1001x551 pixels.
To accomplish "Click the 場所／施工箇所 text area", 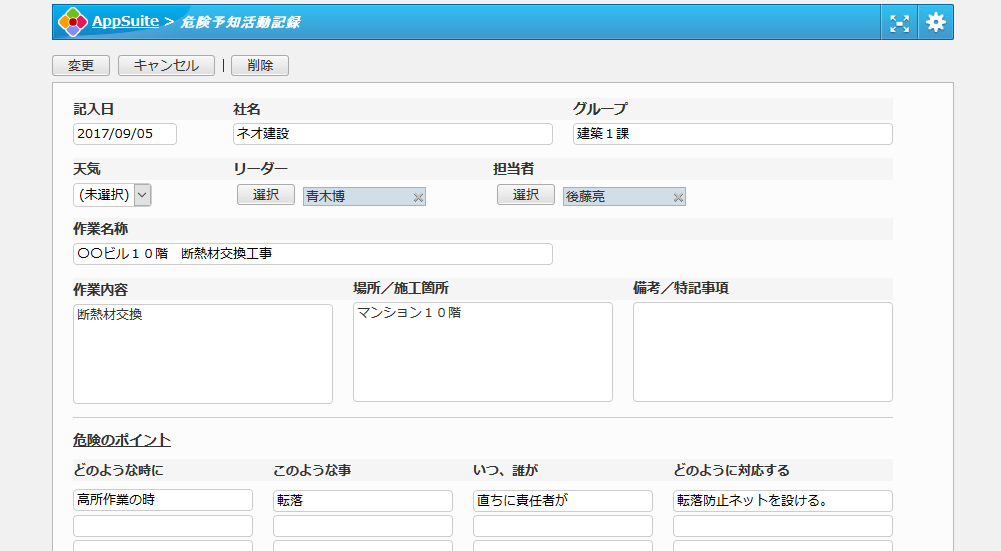I will (482, 354).
